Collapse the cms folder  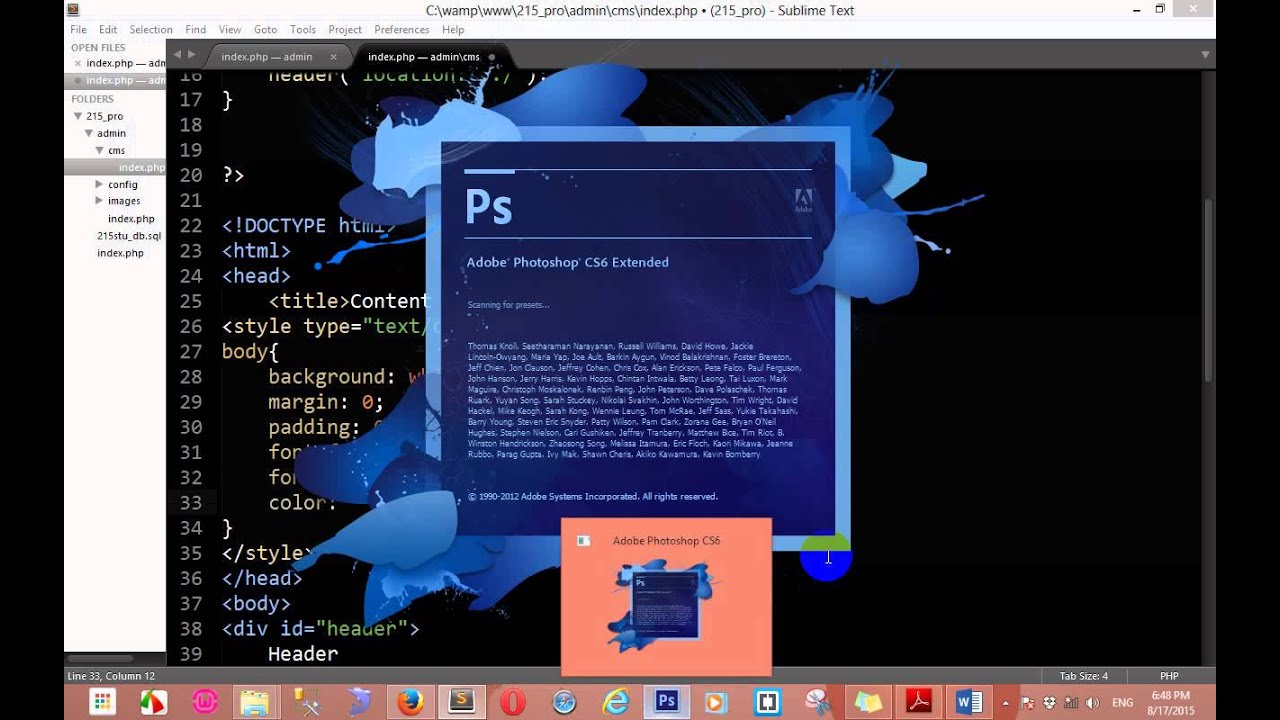[99, 150]
